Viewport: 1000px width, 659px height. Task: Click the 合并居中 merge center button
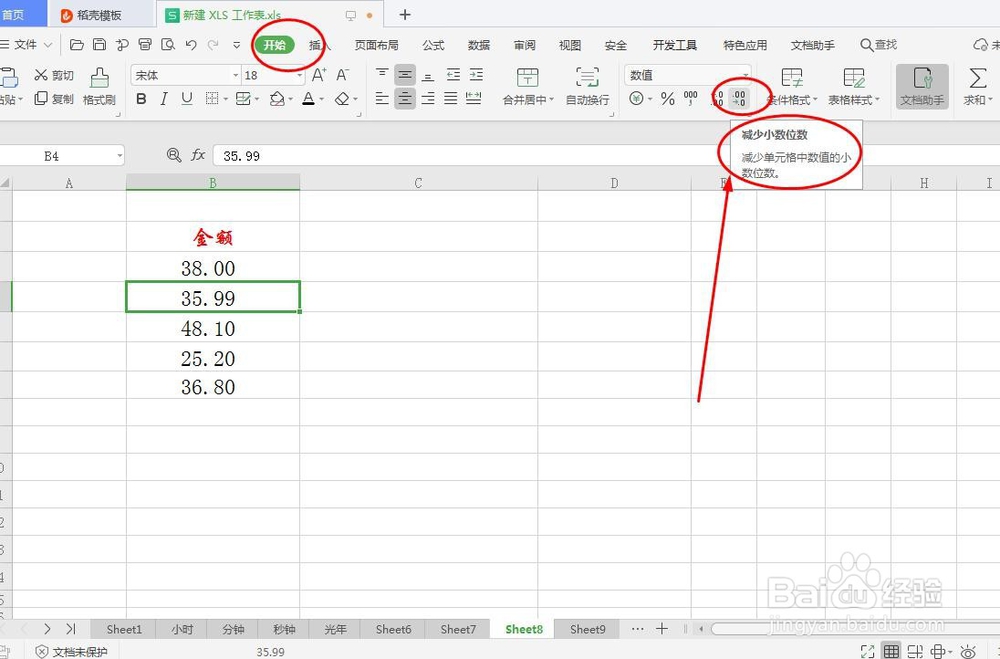[527, 87]
